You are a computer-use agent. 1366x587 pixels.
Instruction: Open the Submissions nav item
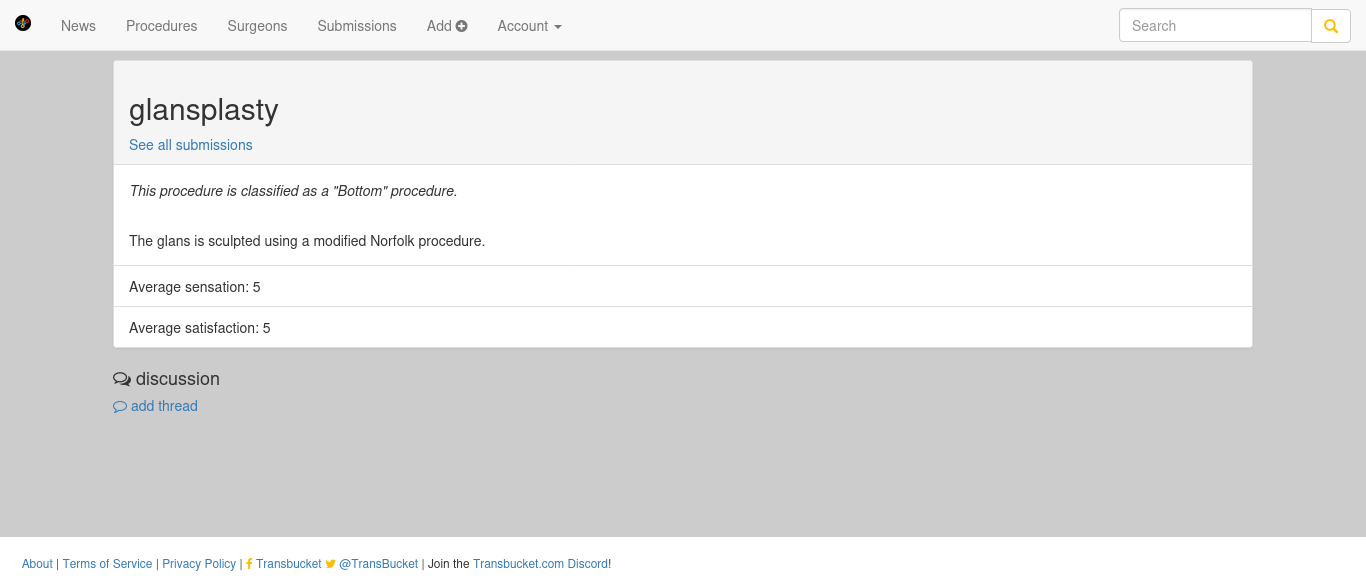pos(357,26)
